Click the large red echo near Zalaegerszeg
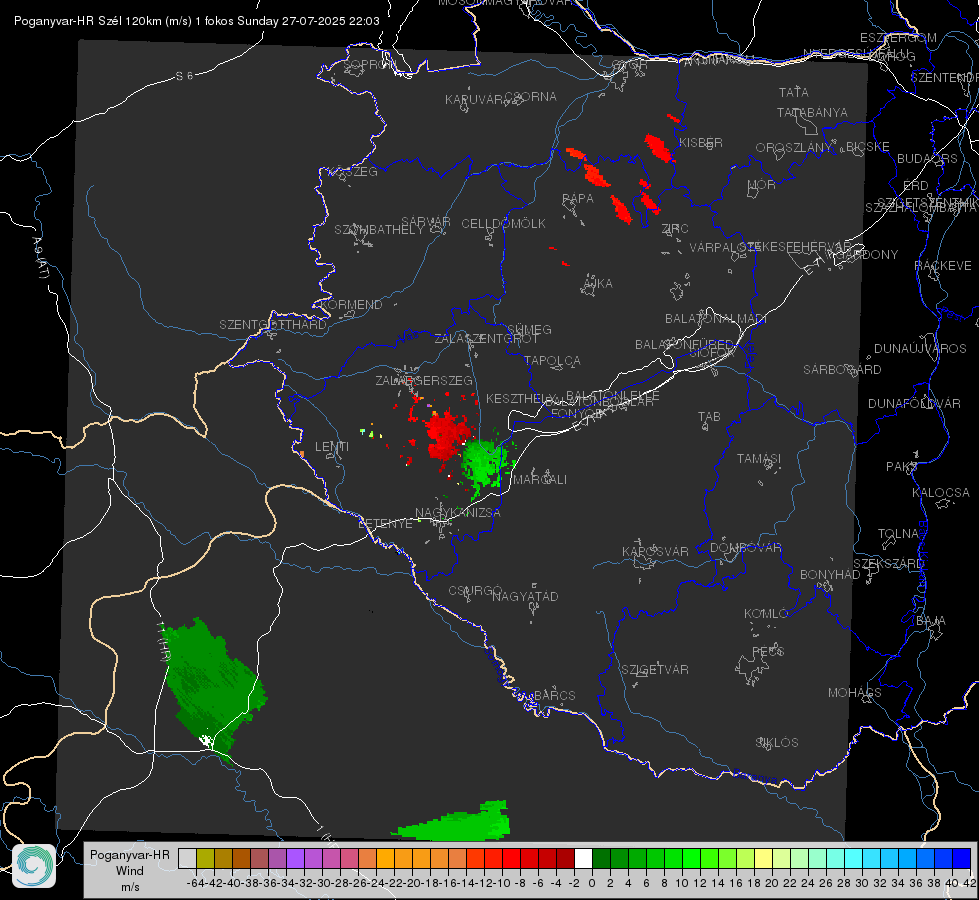The width and height of the screenshot is (979, 900). 445,435
